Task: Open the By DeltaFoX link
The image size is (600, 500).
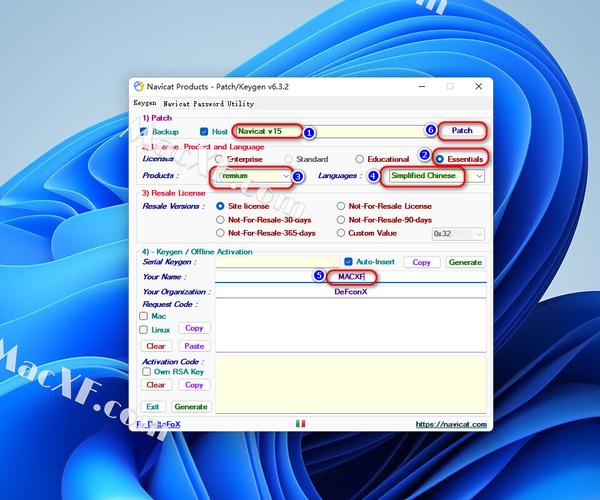Action: (158, 424)
